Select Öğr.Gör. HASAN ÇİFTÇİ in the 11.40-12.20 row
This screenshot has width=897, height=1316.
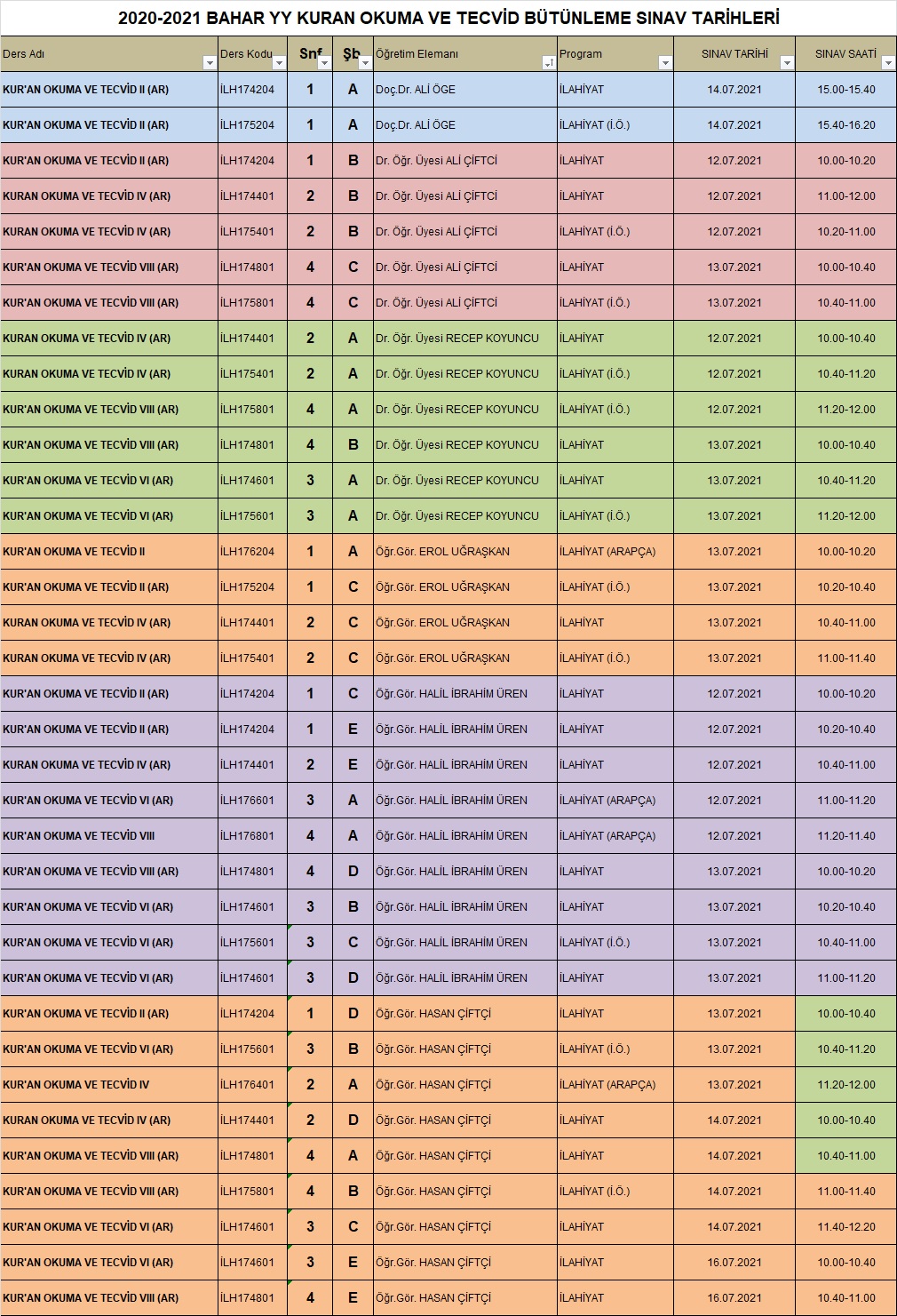[x=465, y=1227]
